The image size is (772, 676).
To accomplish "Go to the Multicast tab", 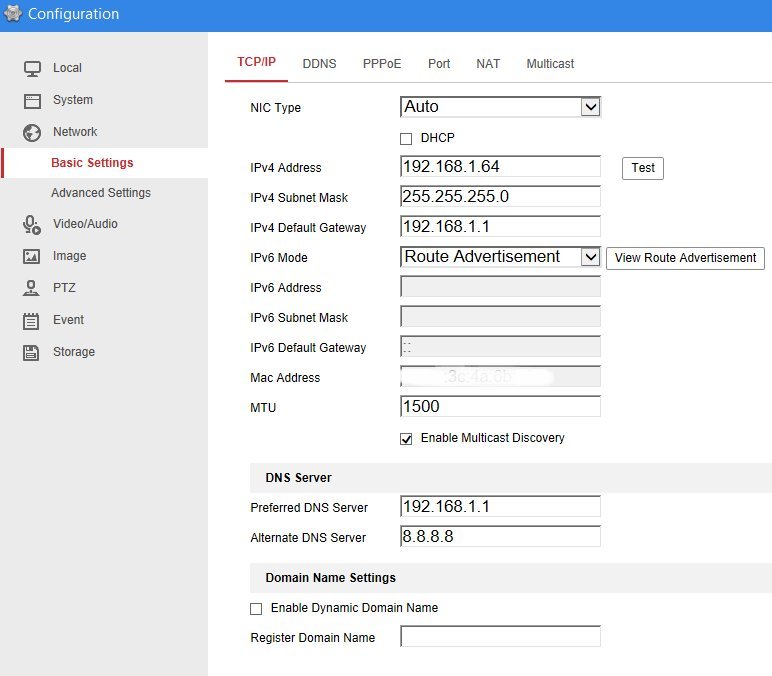I will (x=550, y=63).
